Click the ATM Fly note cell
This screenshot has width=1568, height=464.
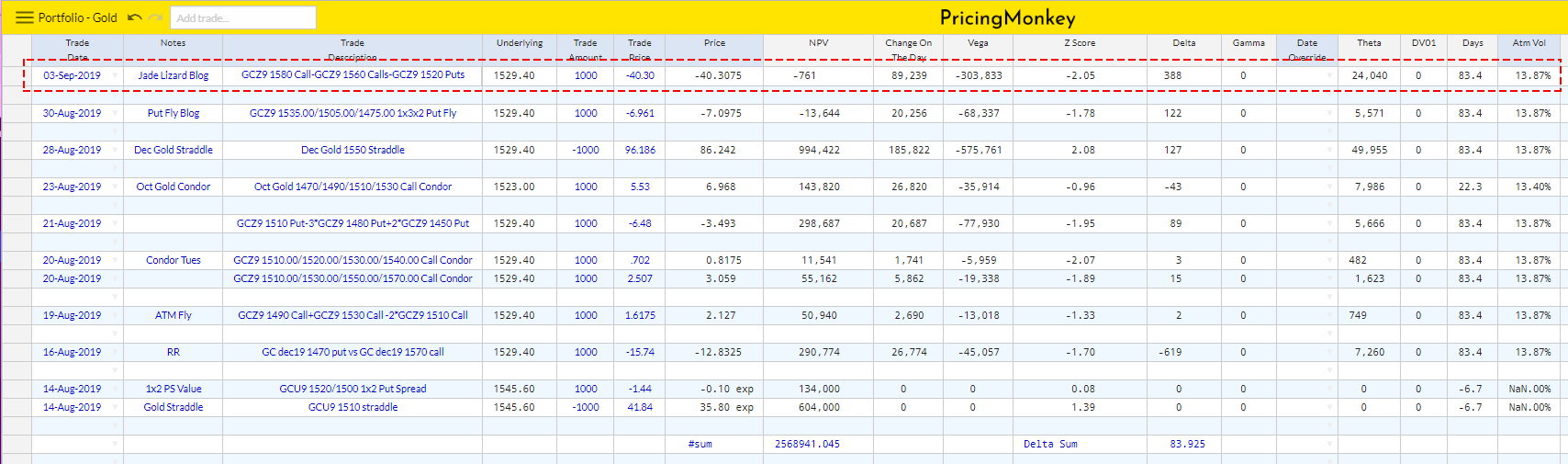[x=173, y=315]
